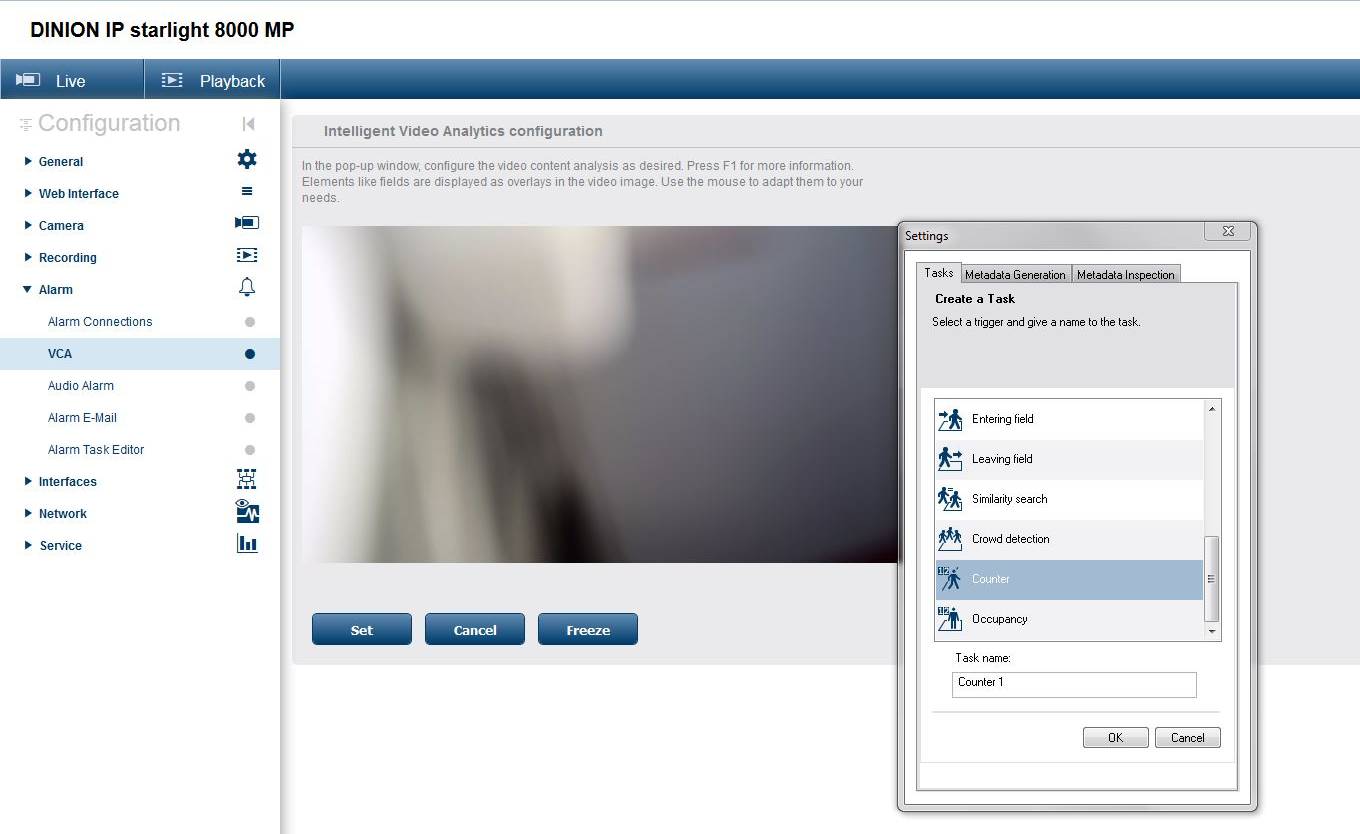Click the Recording film icon
This screenshot has height=834, width=1360.
tap(247, 255)
